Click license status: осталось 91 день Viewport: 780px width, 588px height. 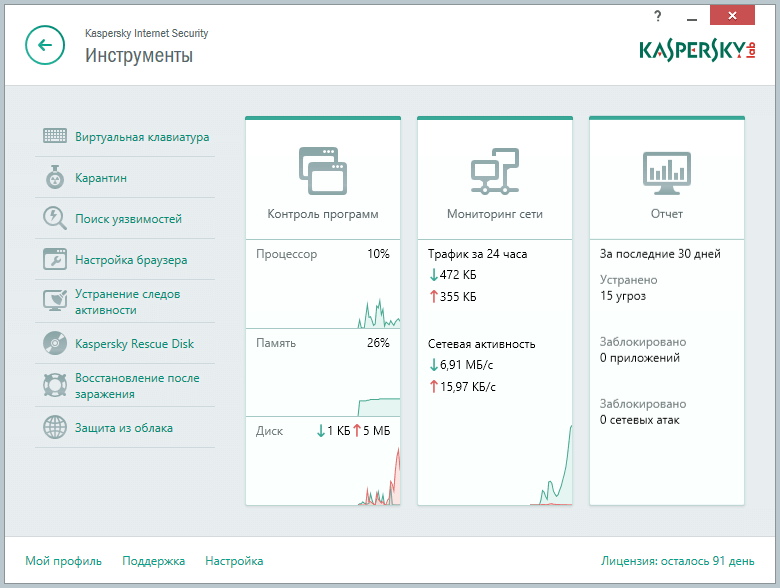[678, 561]
